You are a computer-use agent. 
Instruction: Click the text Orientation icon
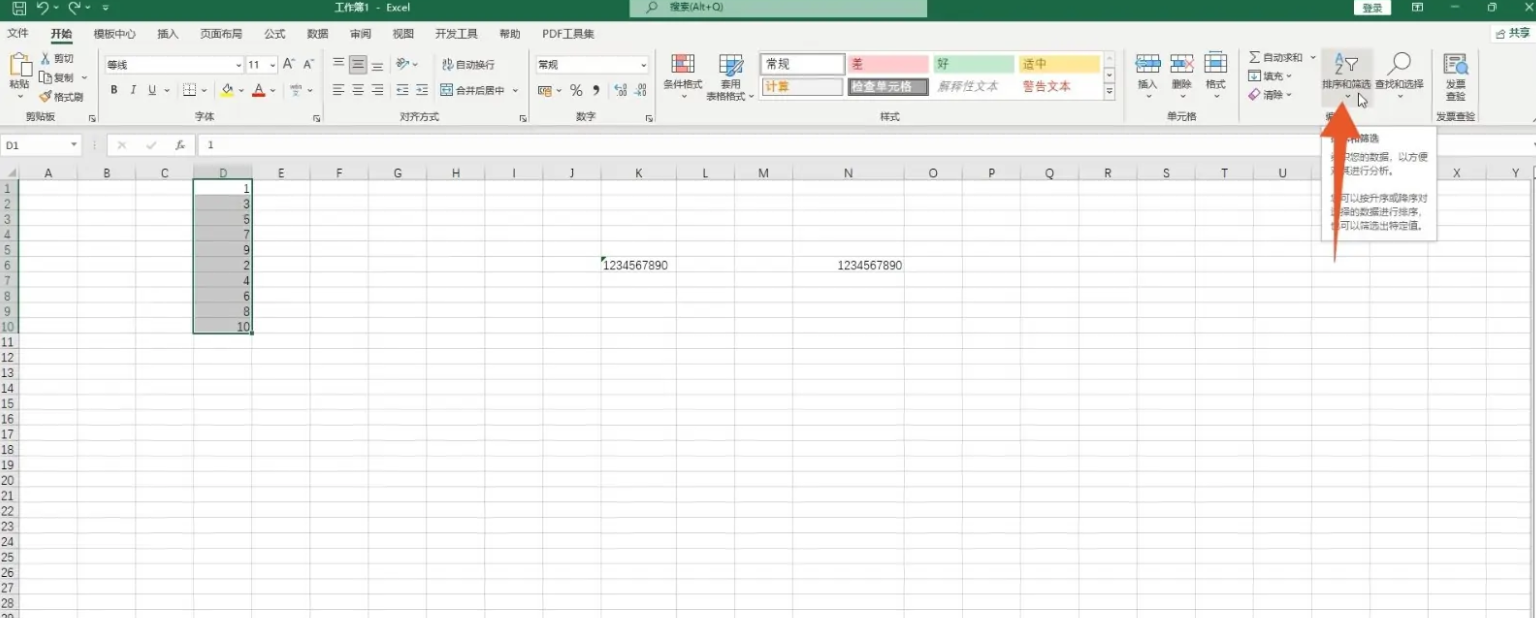(x=403, y=64)
